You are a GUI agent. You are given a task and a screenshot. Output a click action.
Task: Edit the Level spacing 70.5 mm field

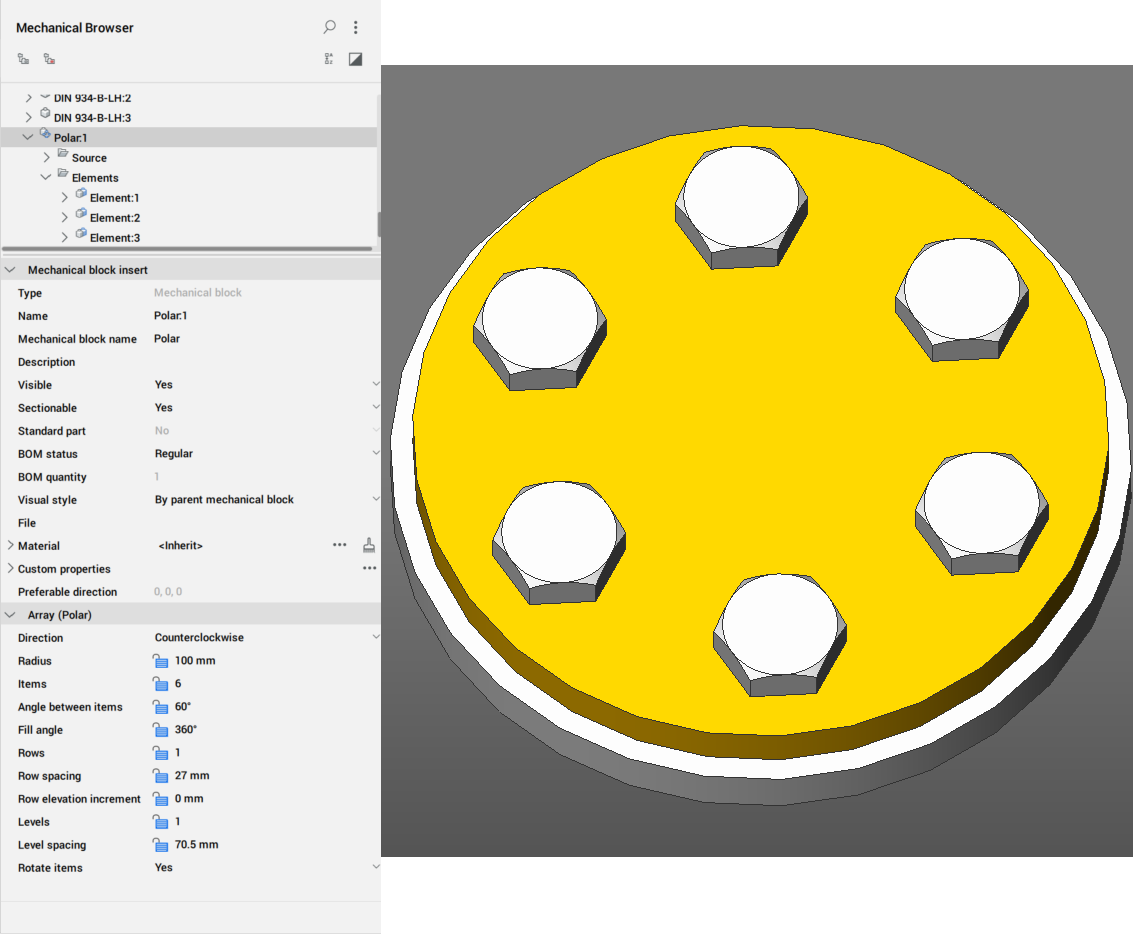pos(196,845)
